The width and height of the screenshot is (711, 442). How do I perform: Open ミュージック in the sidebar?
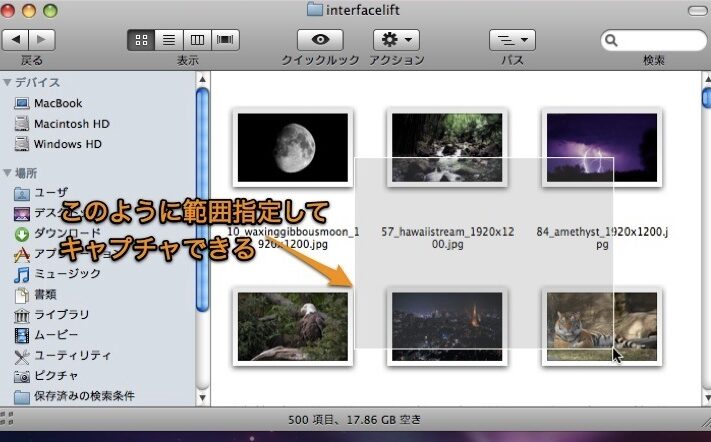pyautogui.click(x=68, y=273)
